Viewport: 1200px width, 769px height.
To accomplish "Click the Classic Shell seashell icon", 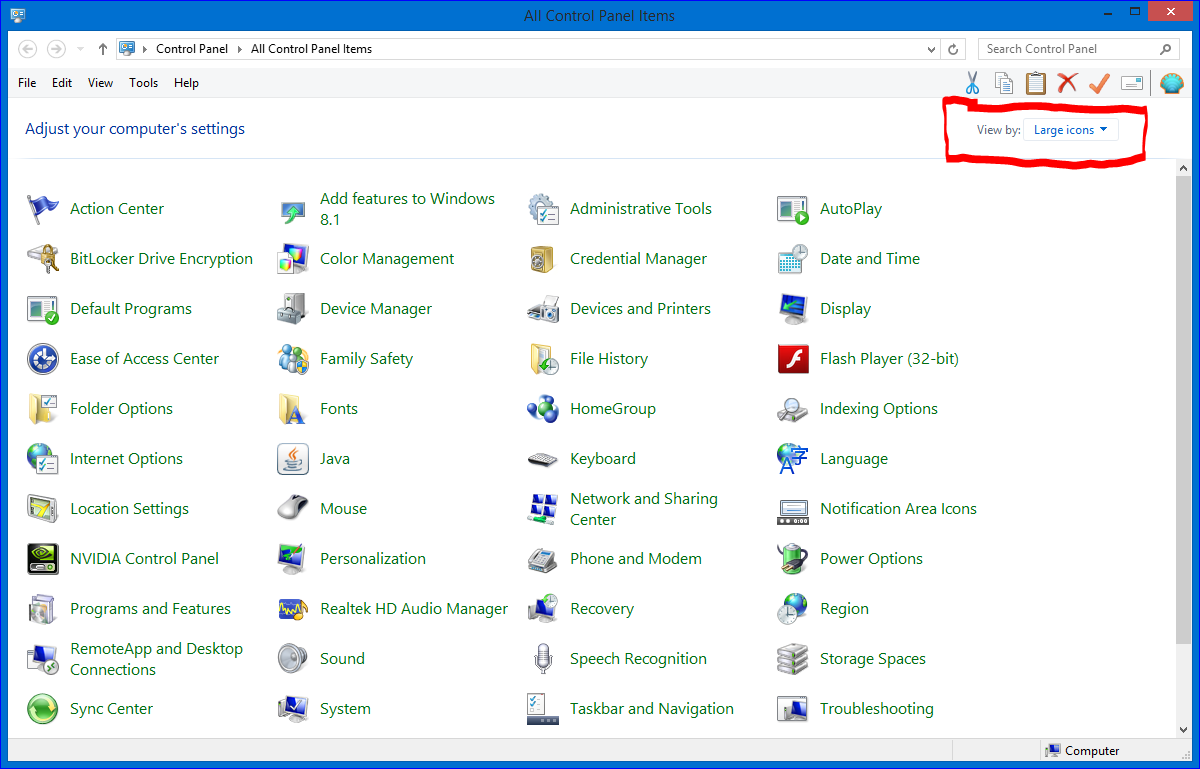I will point(1171,83).
